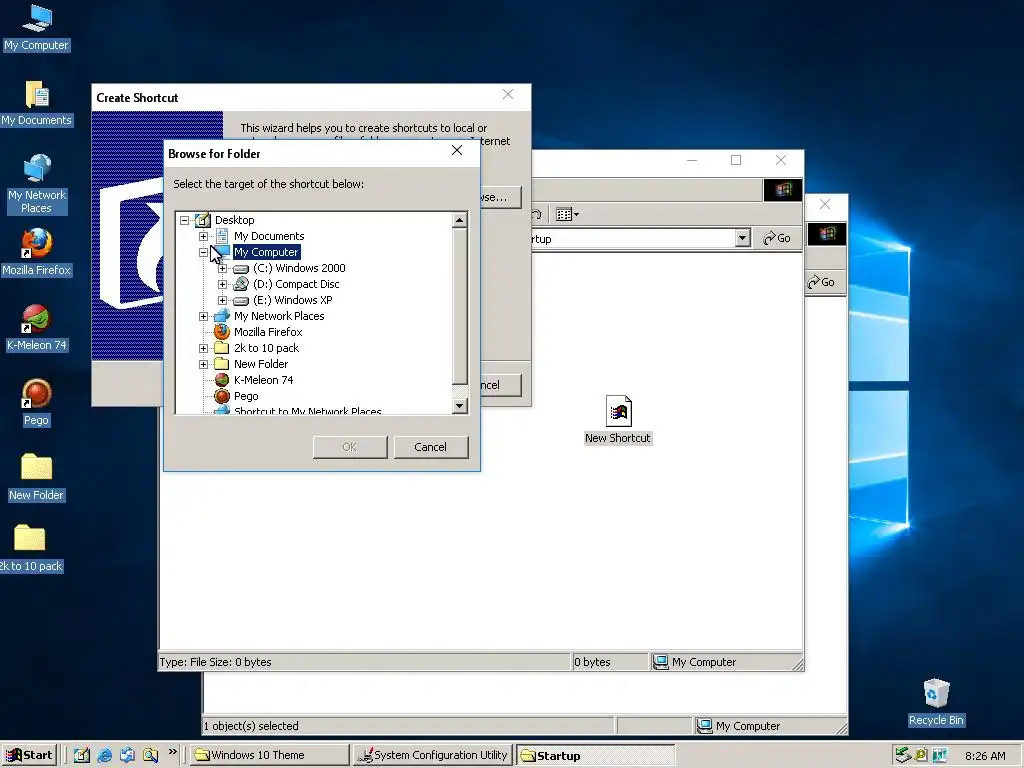1024x768 pixels.
Task: Select New Folder in folder tree
Action: click(x=261, y=364)
